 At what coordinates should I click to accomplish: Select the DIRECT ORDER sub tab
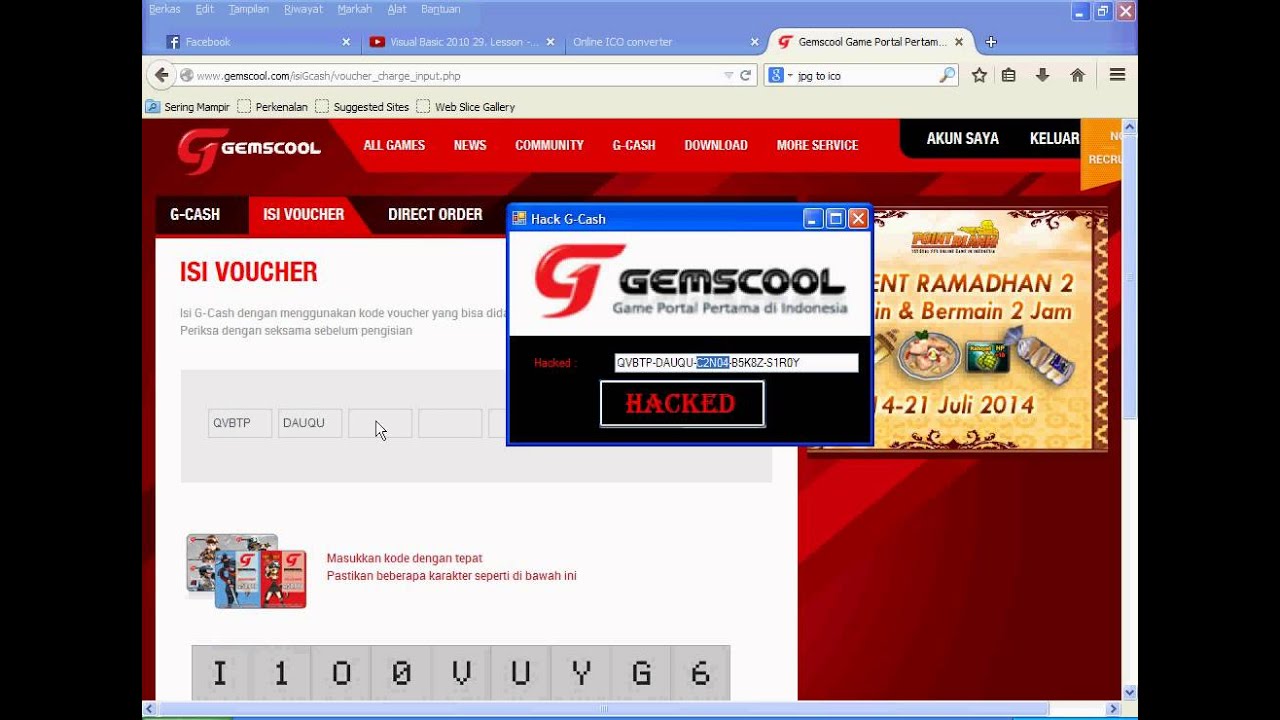(x=435, y=214)
